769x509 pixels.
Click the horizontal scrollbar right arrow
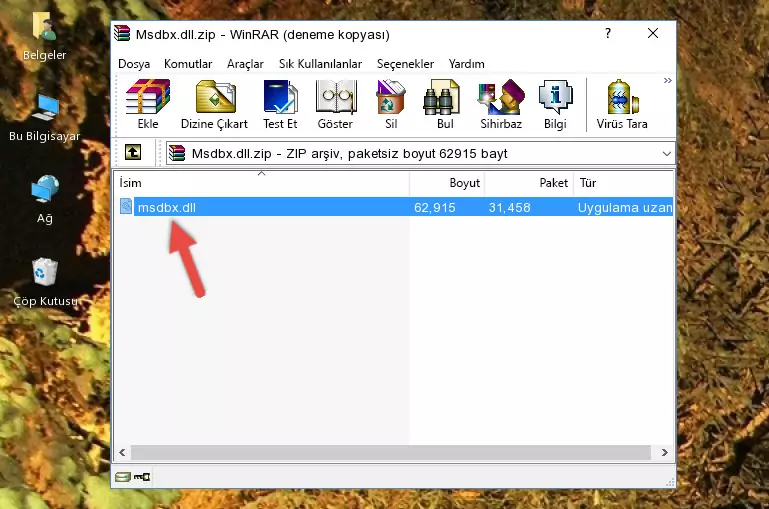pyautogui.click(x=665, y=452)
